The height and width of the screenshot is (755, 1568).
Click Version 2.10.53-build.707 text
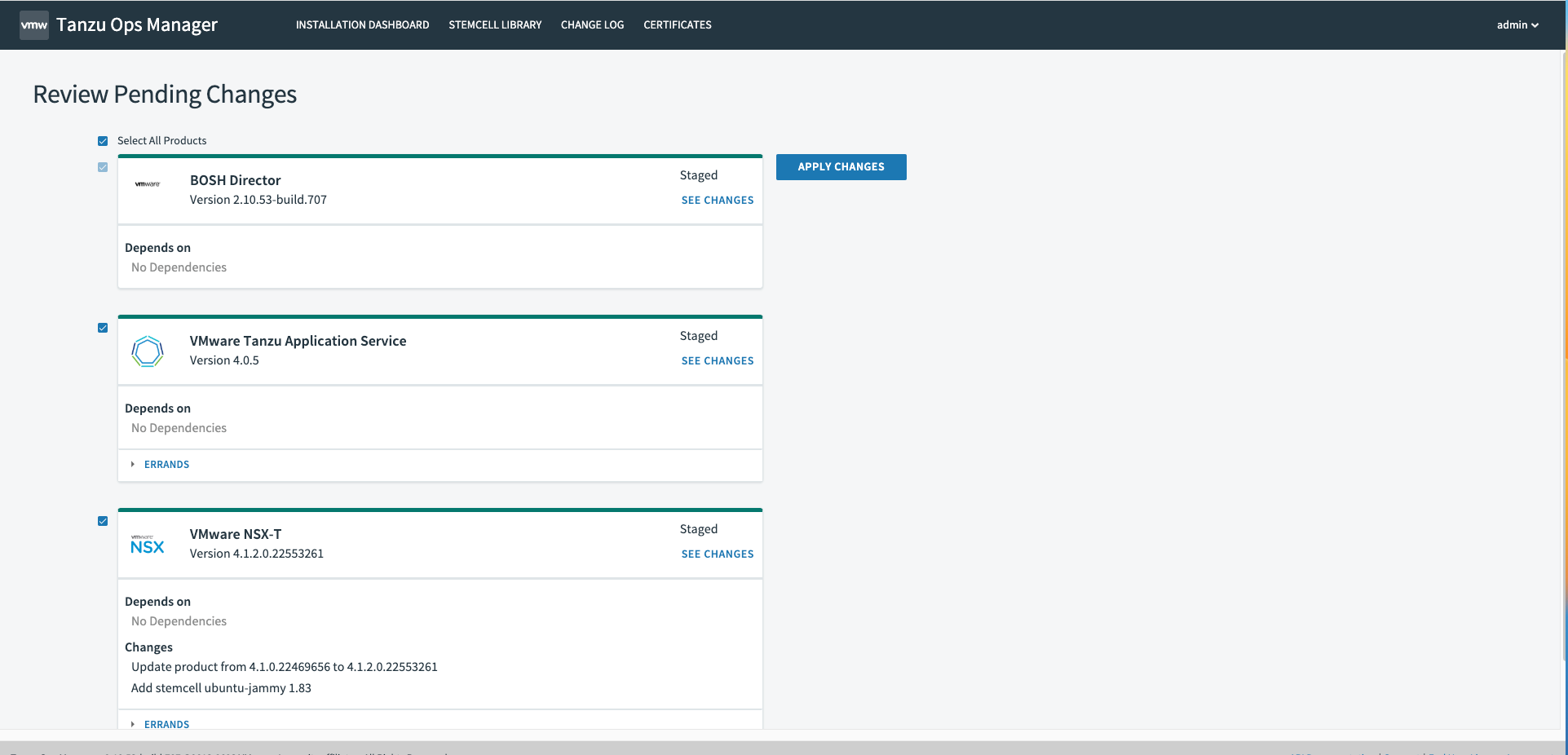[x=258, y=200]
